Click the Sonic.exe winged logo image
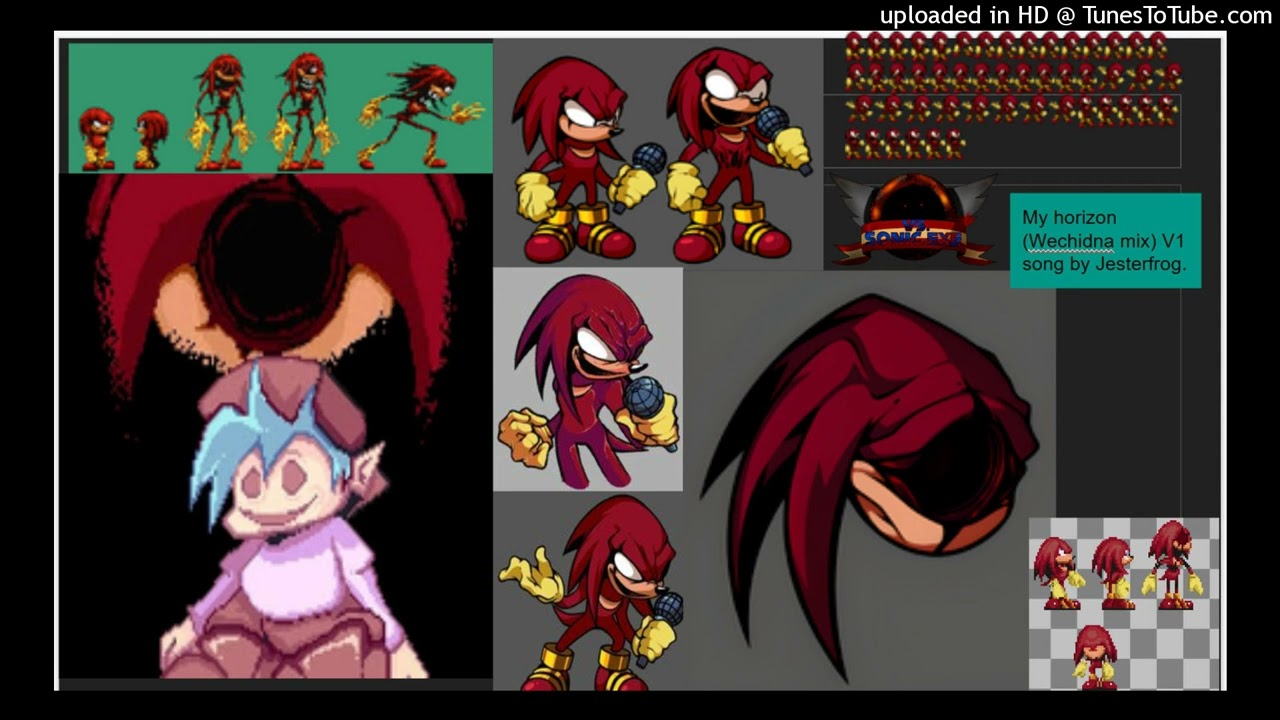The width and height of the screenshot is (1280, 720). coord(912,222)
